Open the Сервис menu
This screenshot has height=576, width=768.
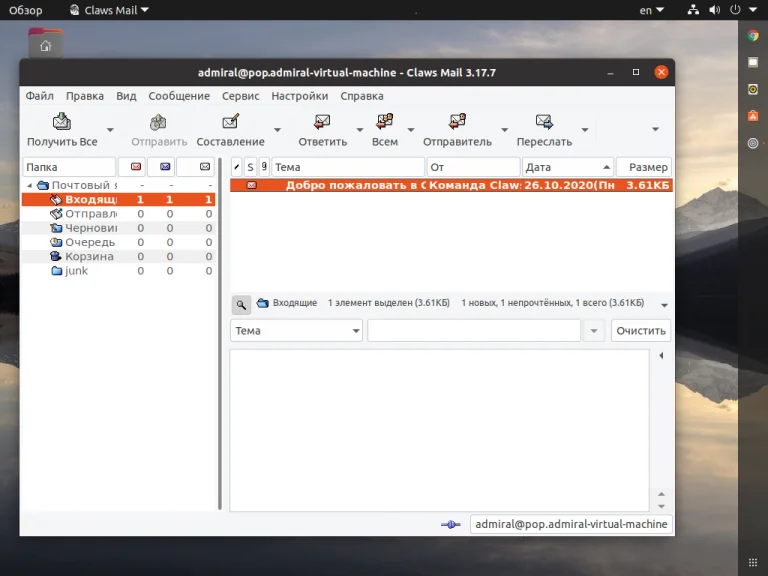point(240,96)
